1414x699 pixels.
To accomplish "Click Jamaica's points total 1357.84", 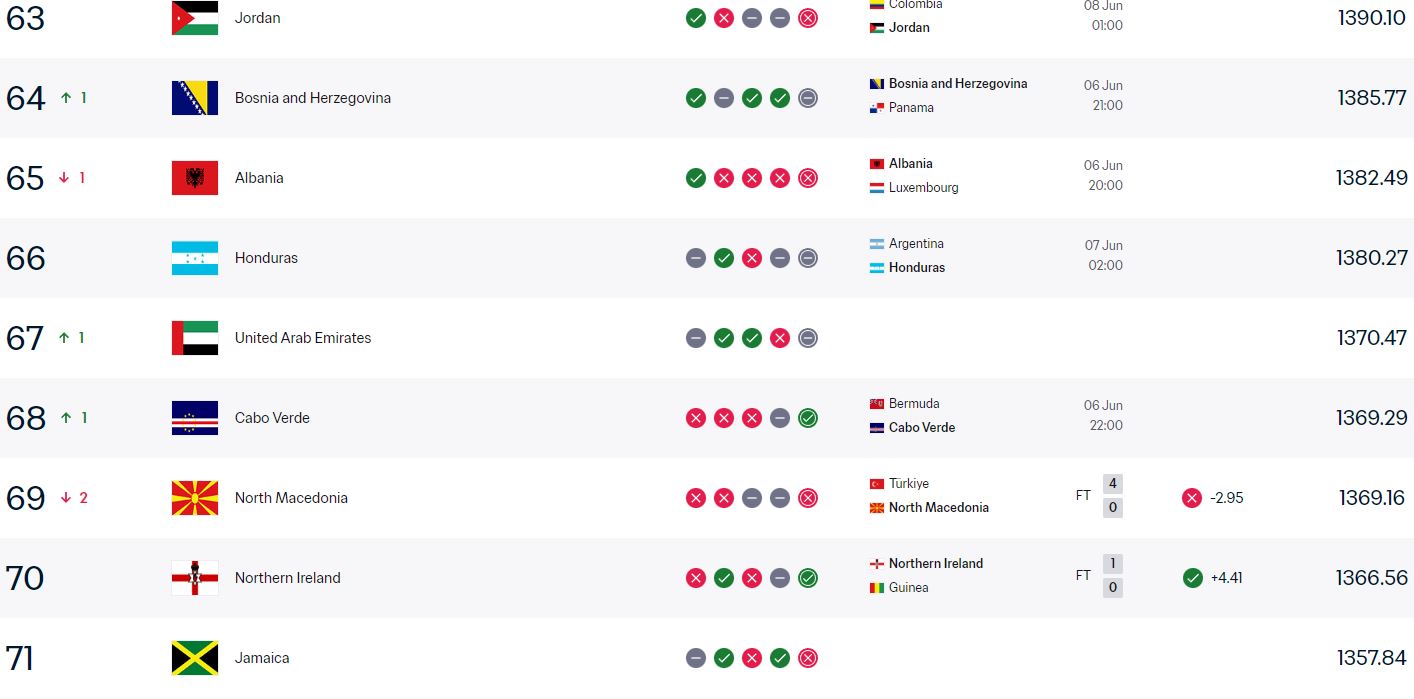I will (1371, 658).
